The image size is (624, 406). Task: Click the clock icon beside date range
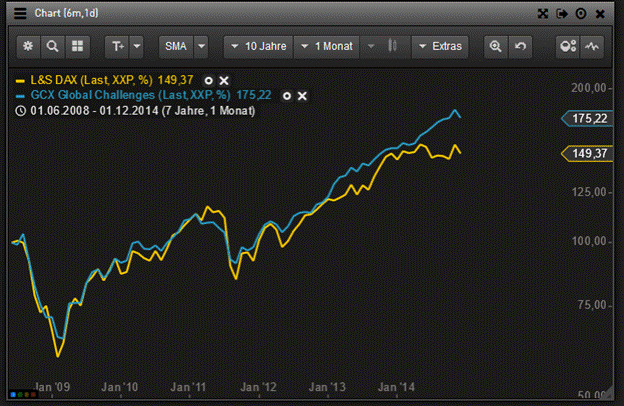(21, 111)
